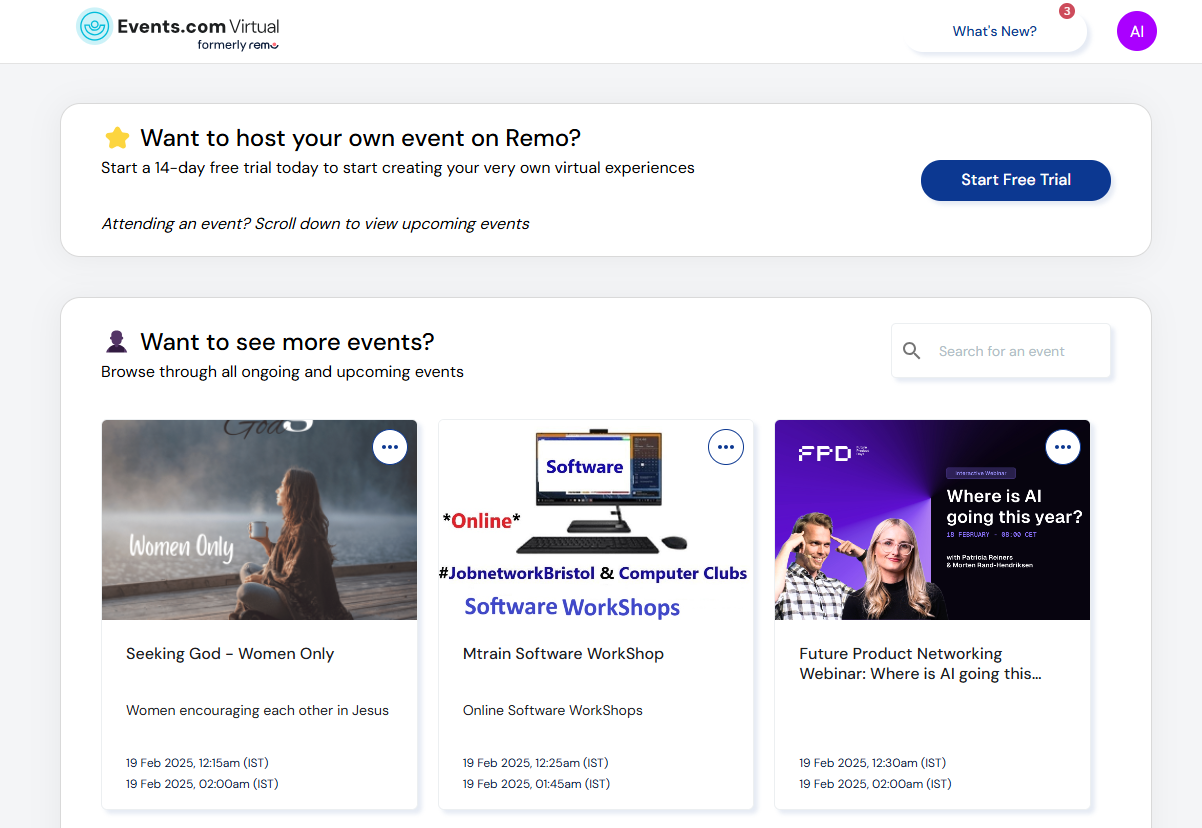The height and width of the screenshot is (828, 1202).
Task: Open the Software WorkShops event thumbnail
Action: (x=596, y=520)
